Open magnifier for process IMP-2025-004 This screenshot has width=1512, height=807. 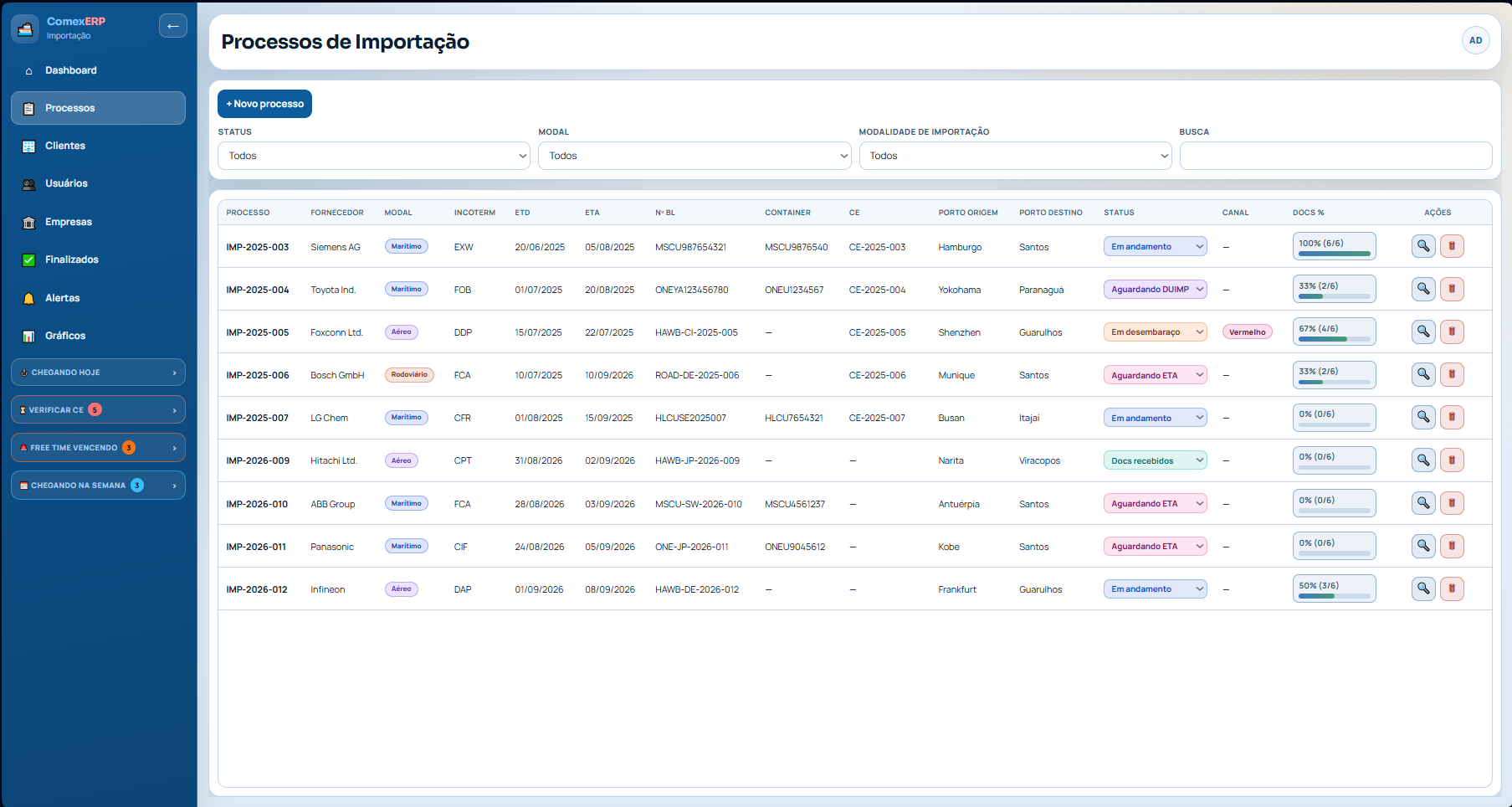tap(1423, 289)
